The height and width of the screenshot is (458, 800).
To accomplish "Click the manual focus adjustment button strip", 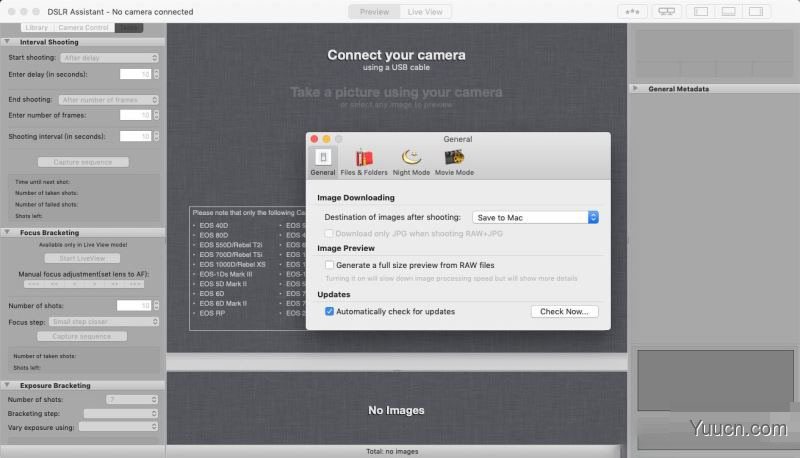I will tap(84, 284).
